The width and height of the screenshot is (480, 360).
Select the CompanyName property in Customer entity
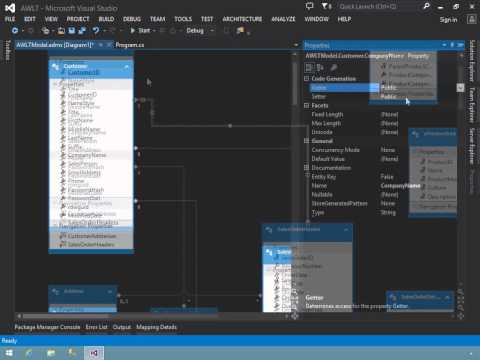87,155
